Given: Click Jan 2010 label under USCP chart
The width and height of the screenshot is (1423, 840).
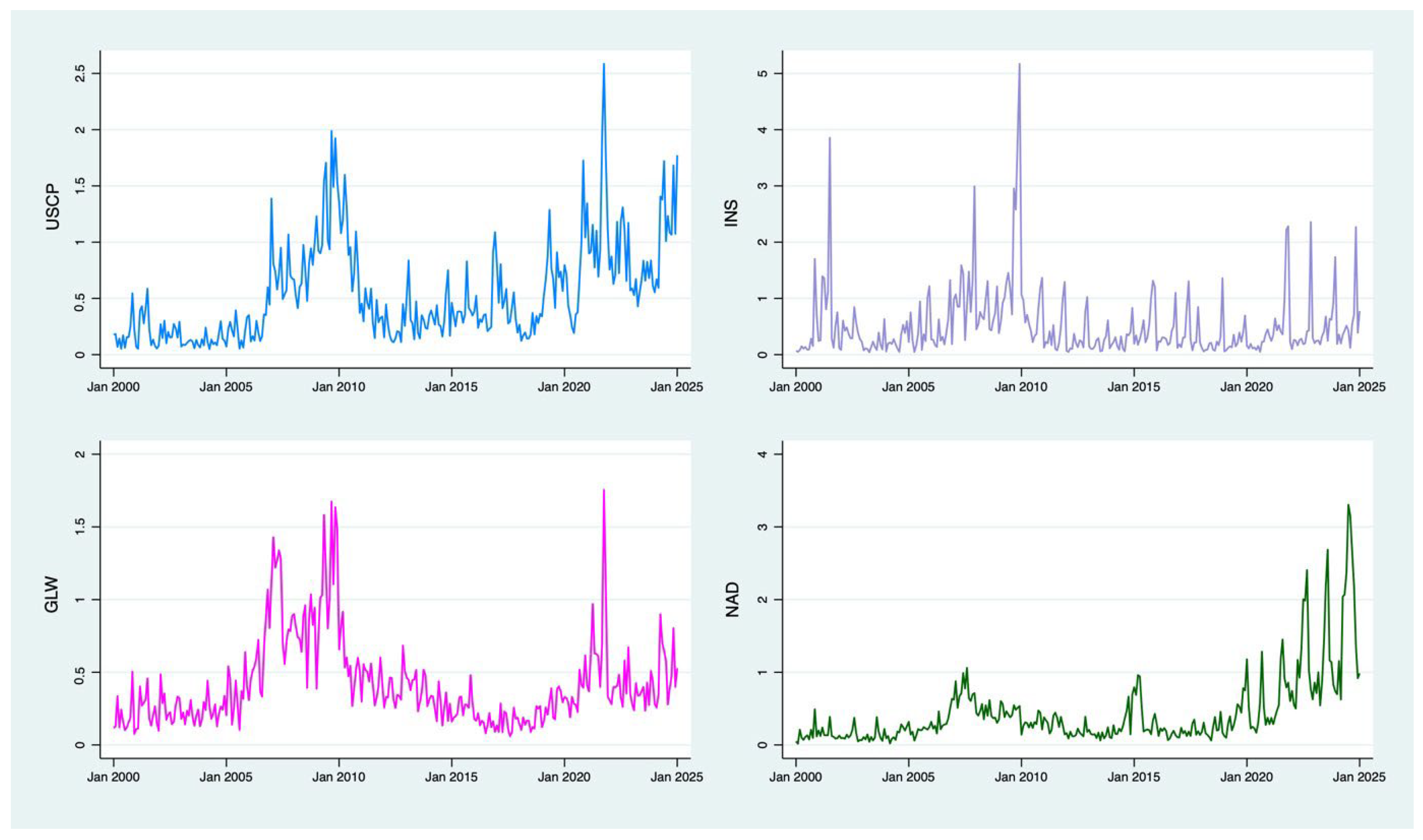Looking at the screenshot, I should click(338, 386).
